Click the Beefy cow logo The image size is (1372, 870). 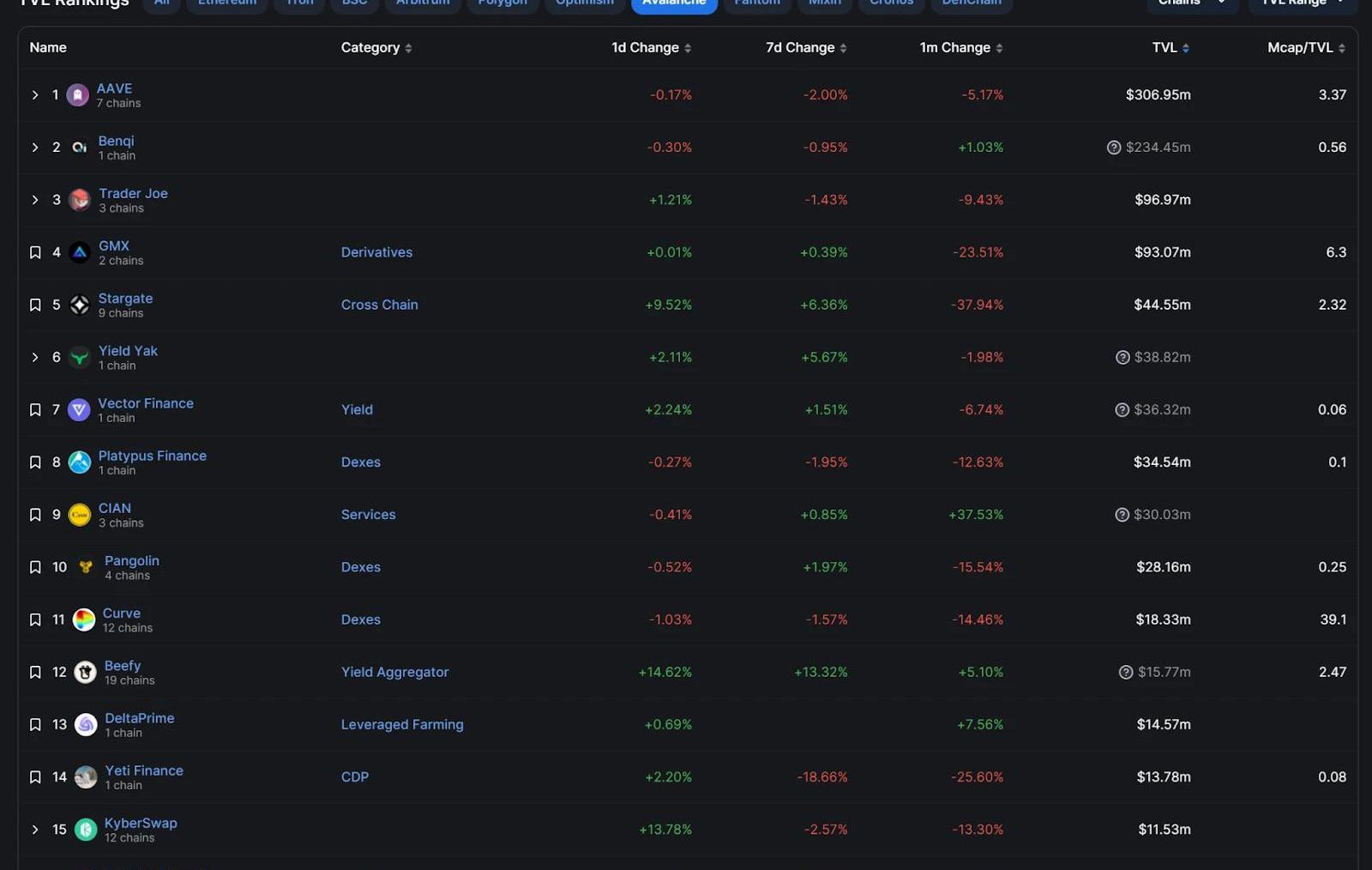tap(85, 672)
